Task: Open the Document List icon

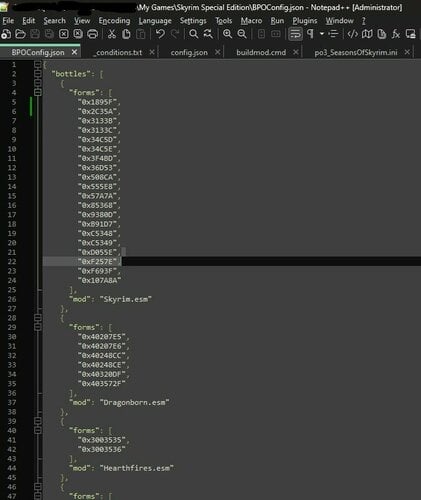Action: [x=382, y=34]
